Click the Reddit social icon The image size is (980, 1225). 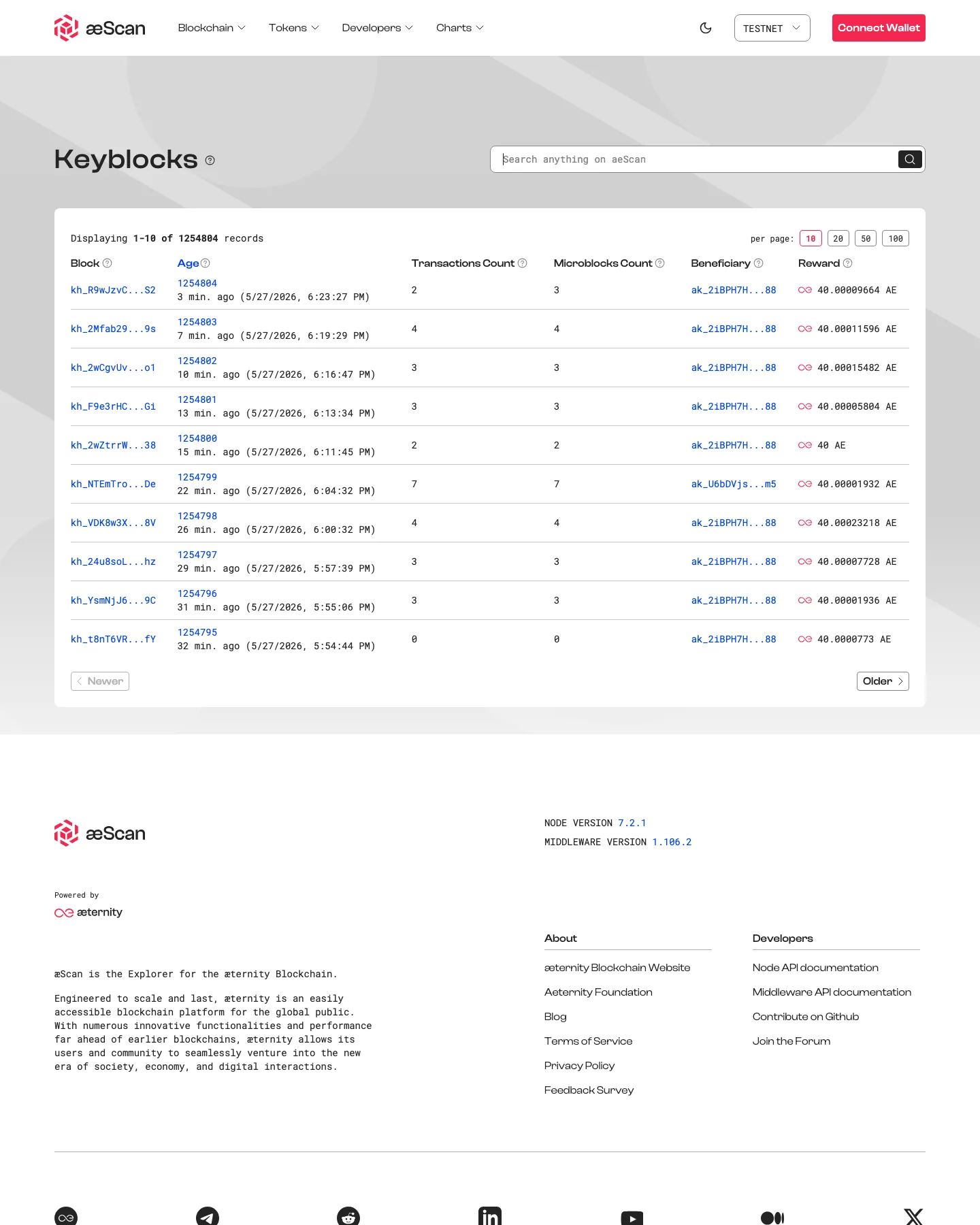pos(348,1217)
